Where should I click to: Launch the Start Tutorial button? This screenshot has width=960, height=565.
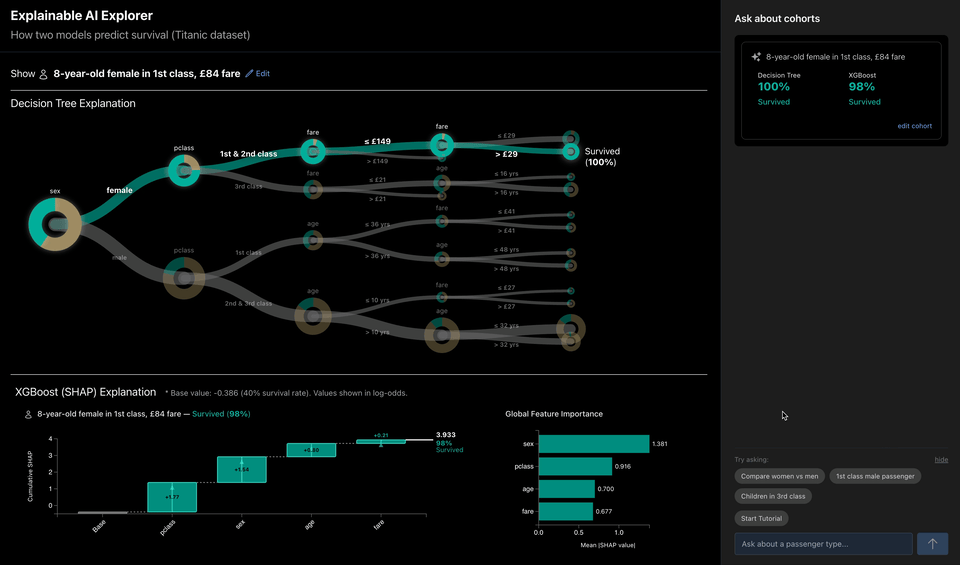(x=762, y=518)
